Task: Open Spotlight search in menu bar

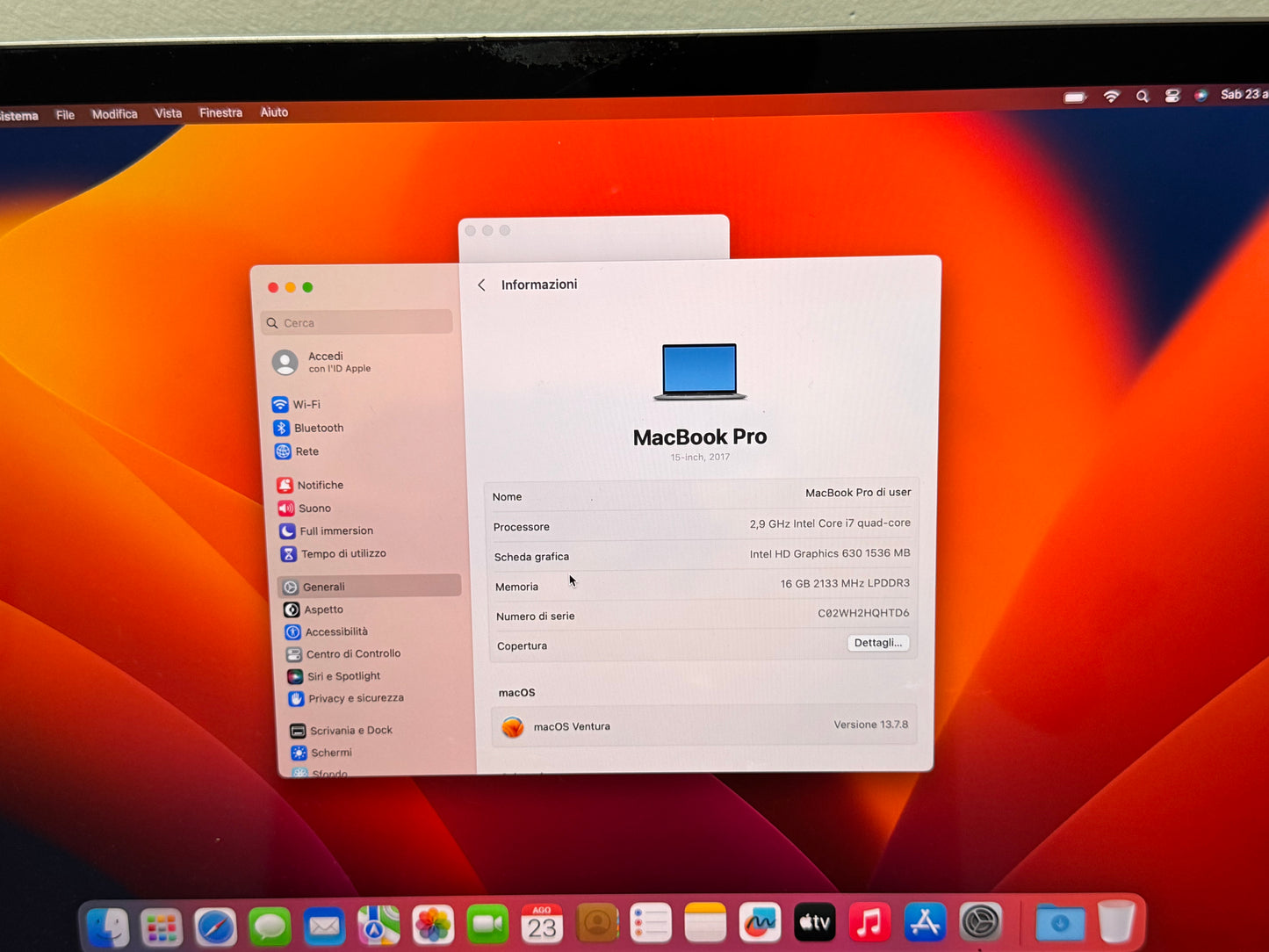Action: tap(1143, 97)
